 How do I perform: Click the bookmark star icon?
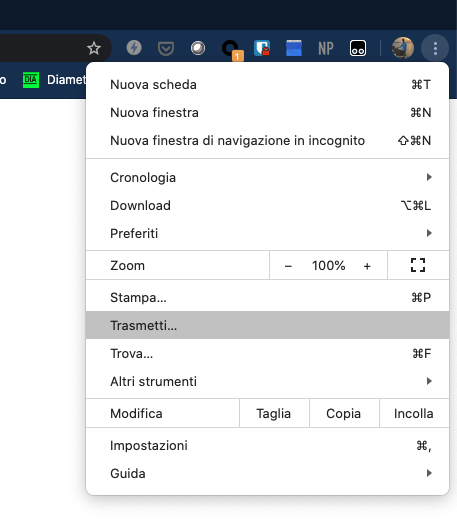[94, 48]
